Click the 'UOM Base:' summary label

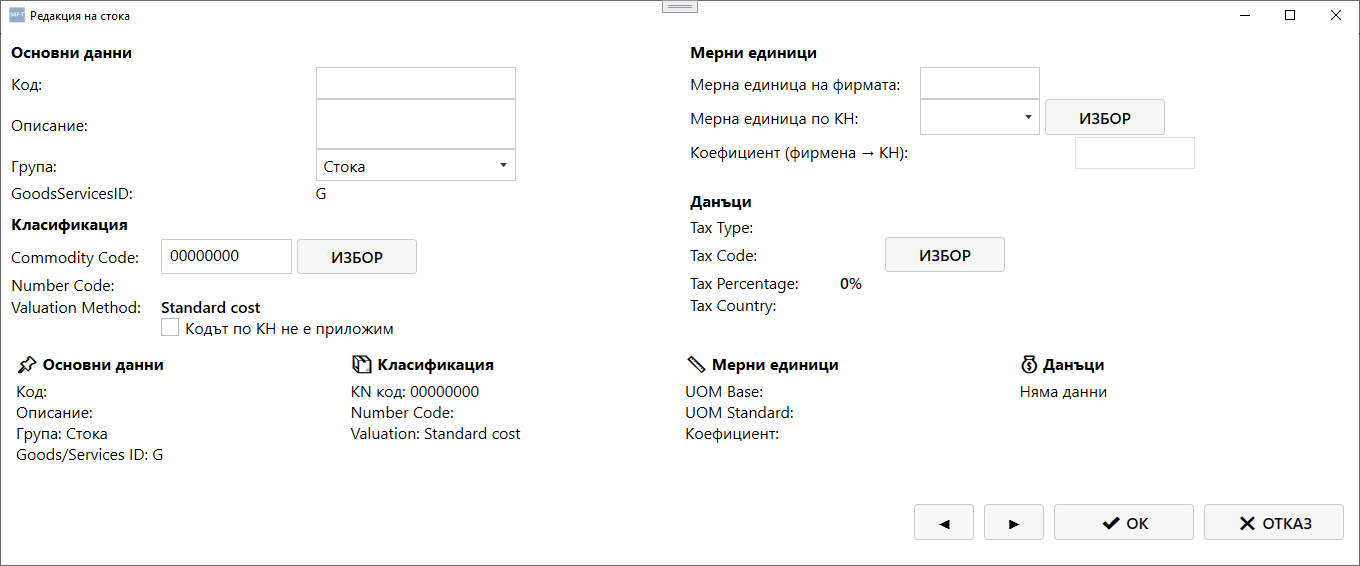tap(724, 392)
